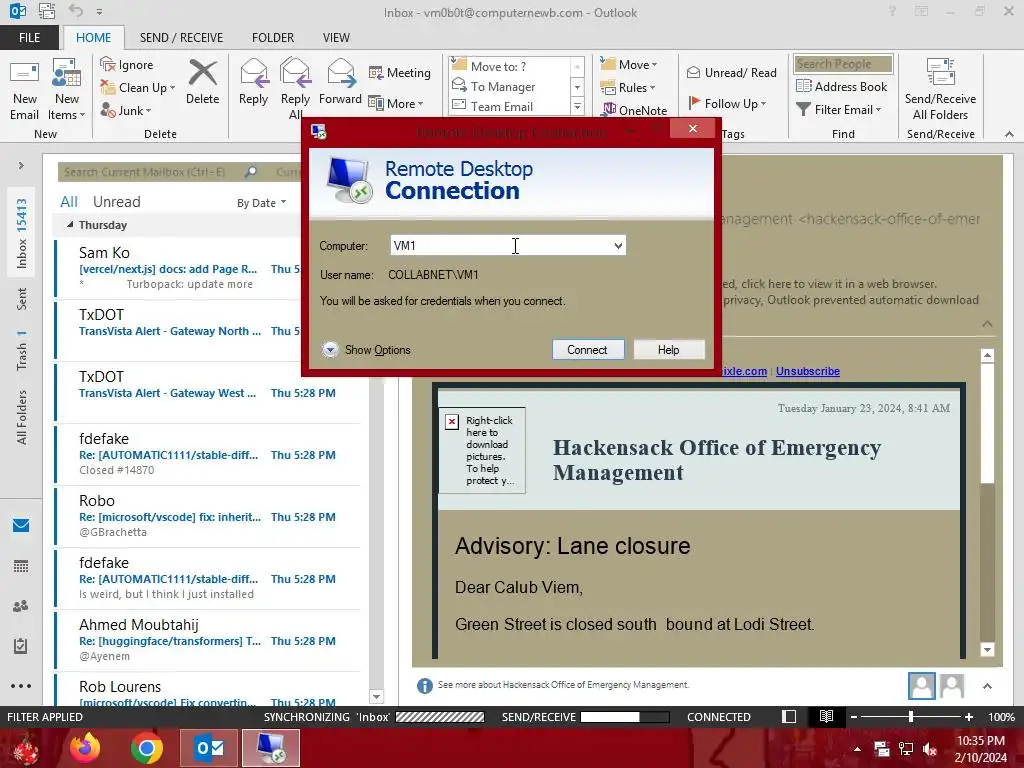Click Help in Remote Desktop Connection
This screenshot has height=768, width=1024.
tap(669, 350)
